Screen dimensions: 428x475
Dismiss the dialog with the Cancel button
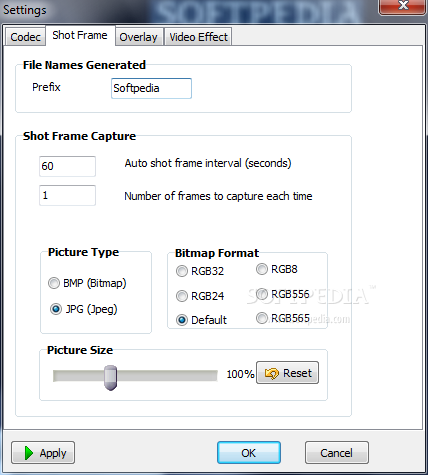[337, 453]
